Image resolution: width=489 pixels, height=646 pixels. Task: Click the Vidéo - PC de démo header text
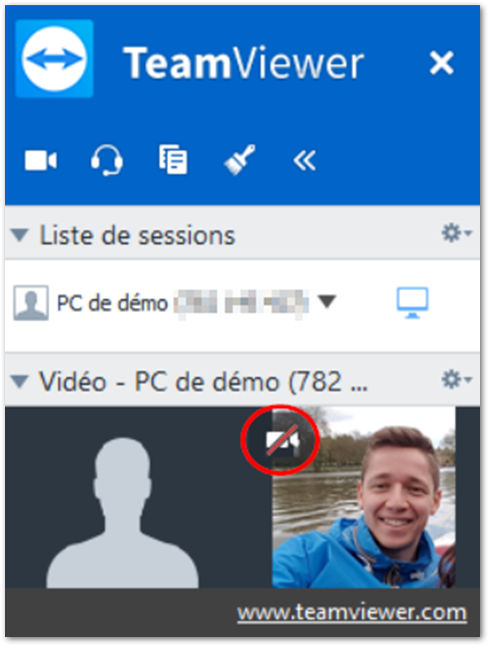[x=203, y=382]
